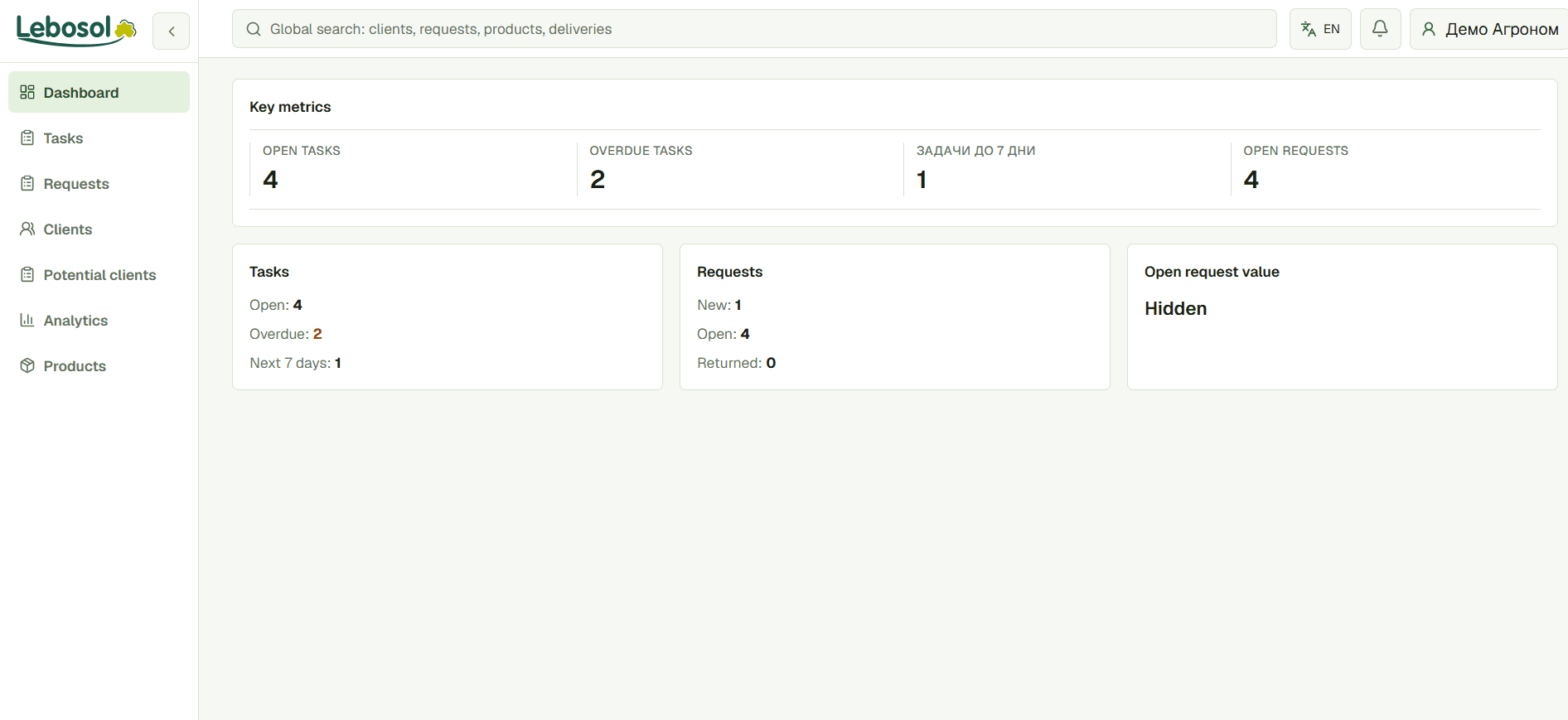Click the OPEN REQUESTS metric value 4

(1251, 180)
